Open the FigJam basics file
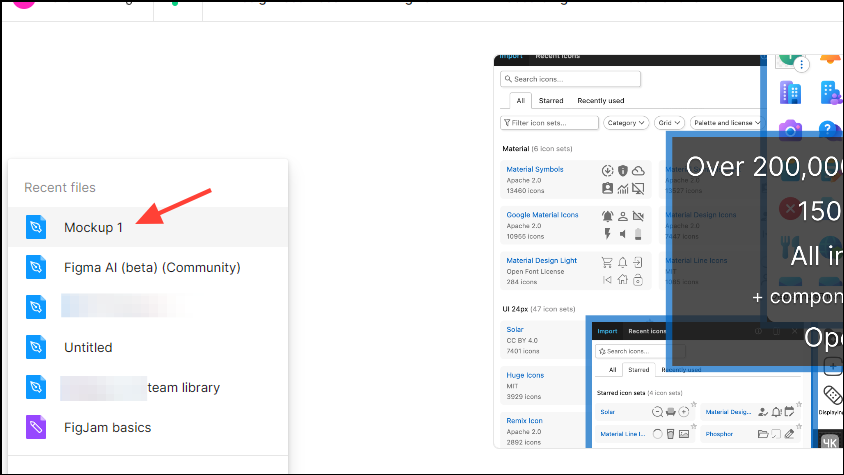 click(x=148, y=427)
